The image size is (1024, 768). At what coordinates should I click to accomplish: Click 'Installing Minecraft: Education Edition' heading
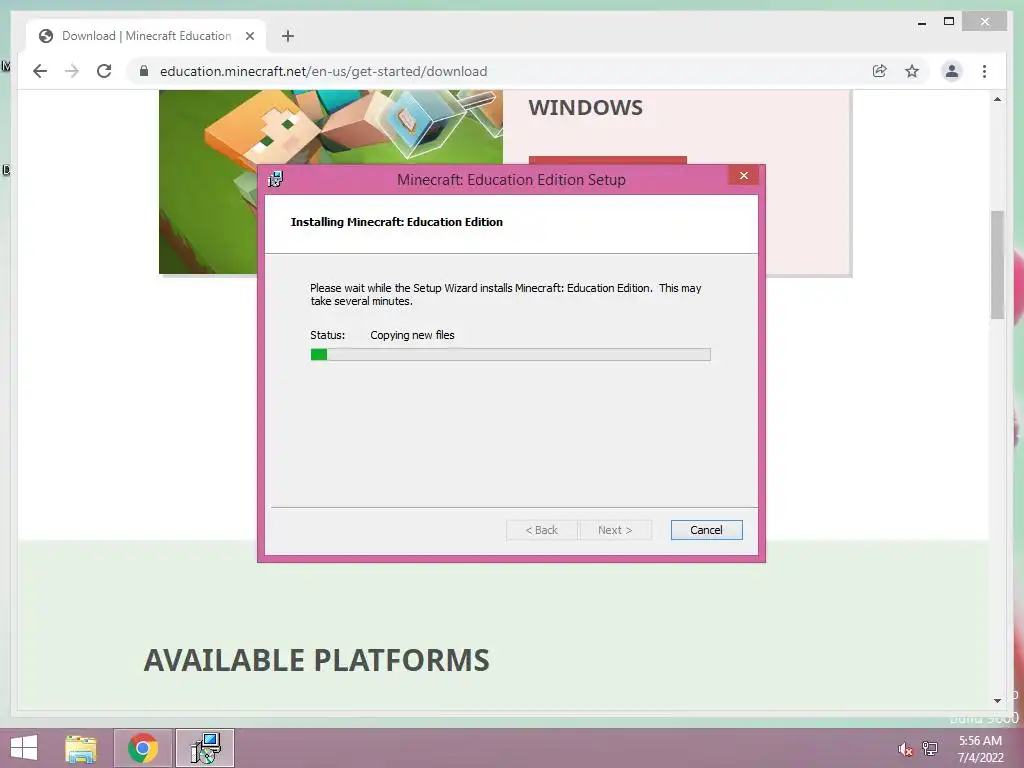pyautogui.click(x=396, y=222)
